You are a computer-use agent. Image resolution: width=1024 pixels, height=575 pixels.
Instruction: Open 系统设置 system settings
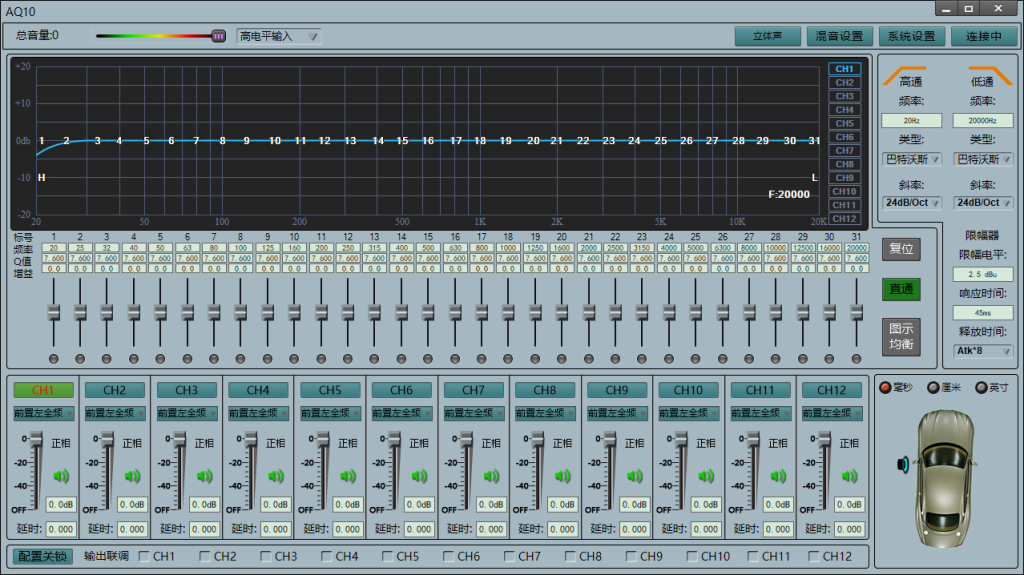click(912, 37)
